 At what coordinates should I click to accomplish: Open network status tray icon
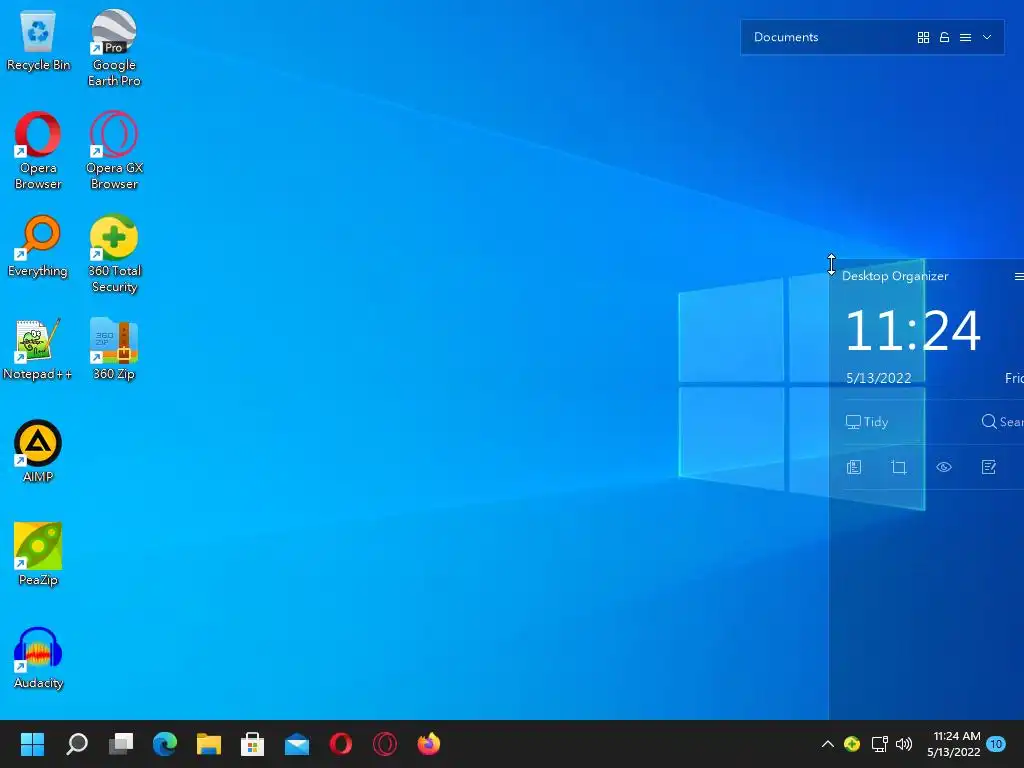tap(879, 744)
